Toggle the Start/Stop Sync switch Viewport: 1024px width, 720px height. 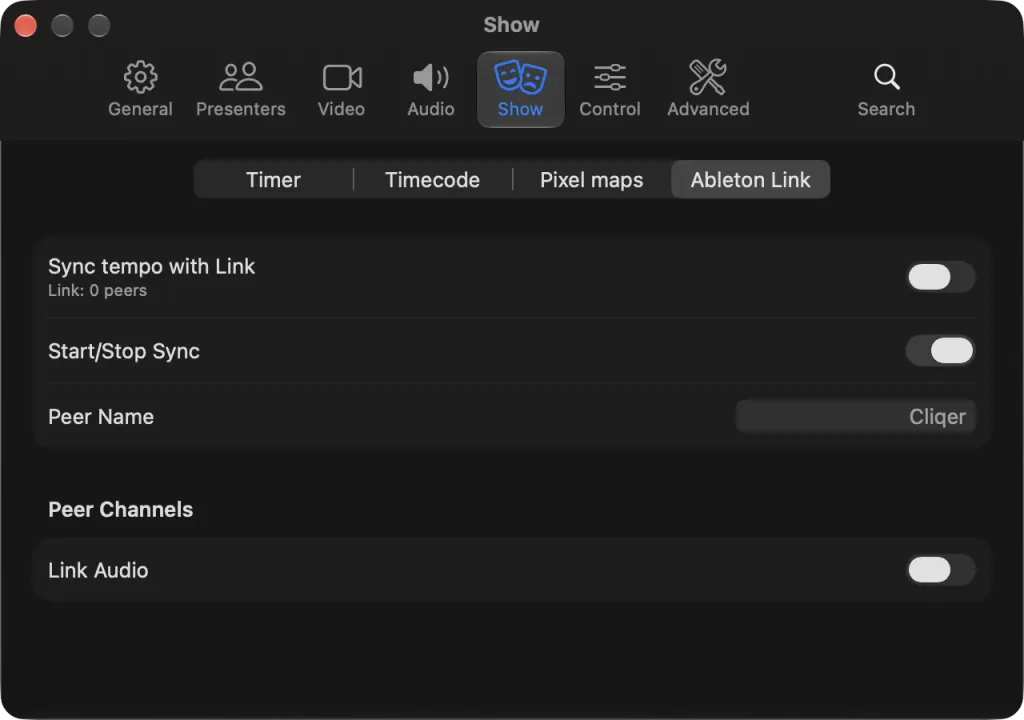pyautogui.click(x=940, y=351)
